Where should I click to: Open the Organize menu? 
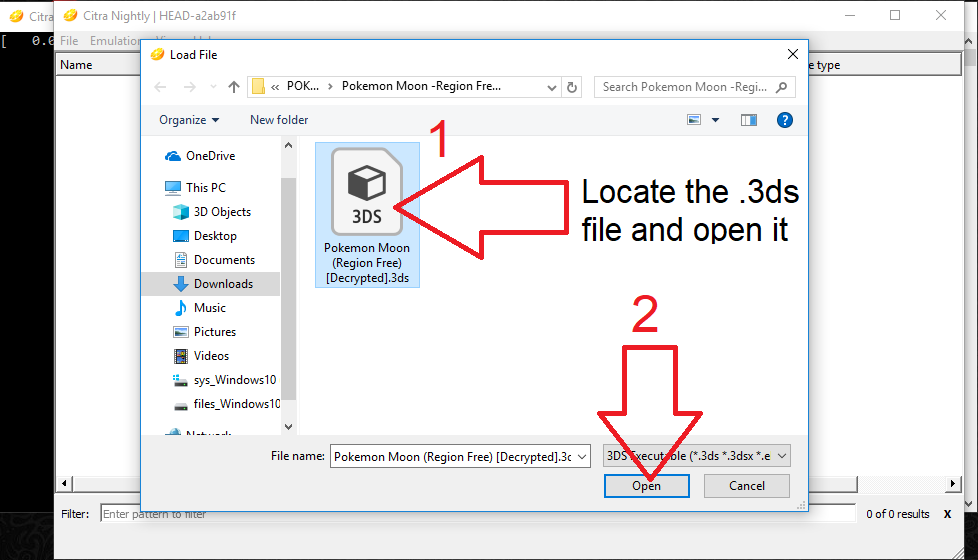(189, 120)
